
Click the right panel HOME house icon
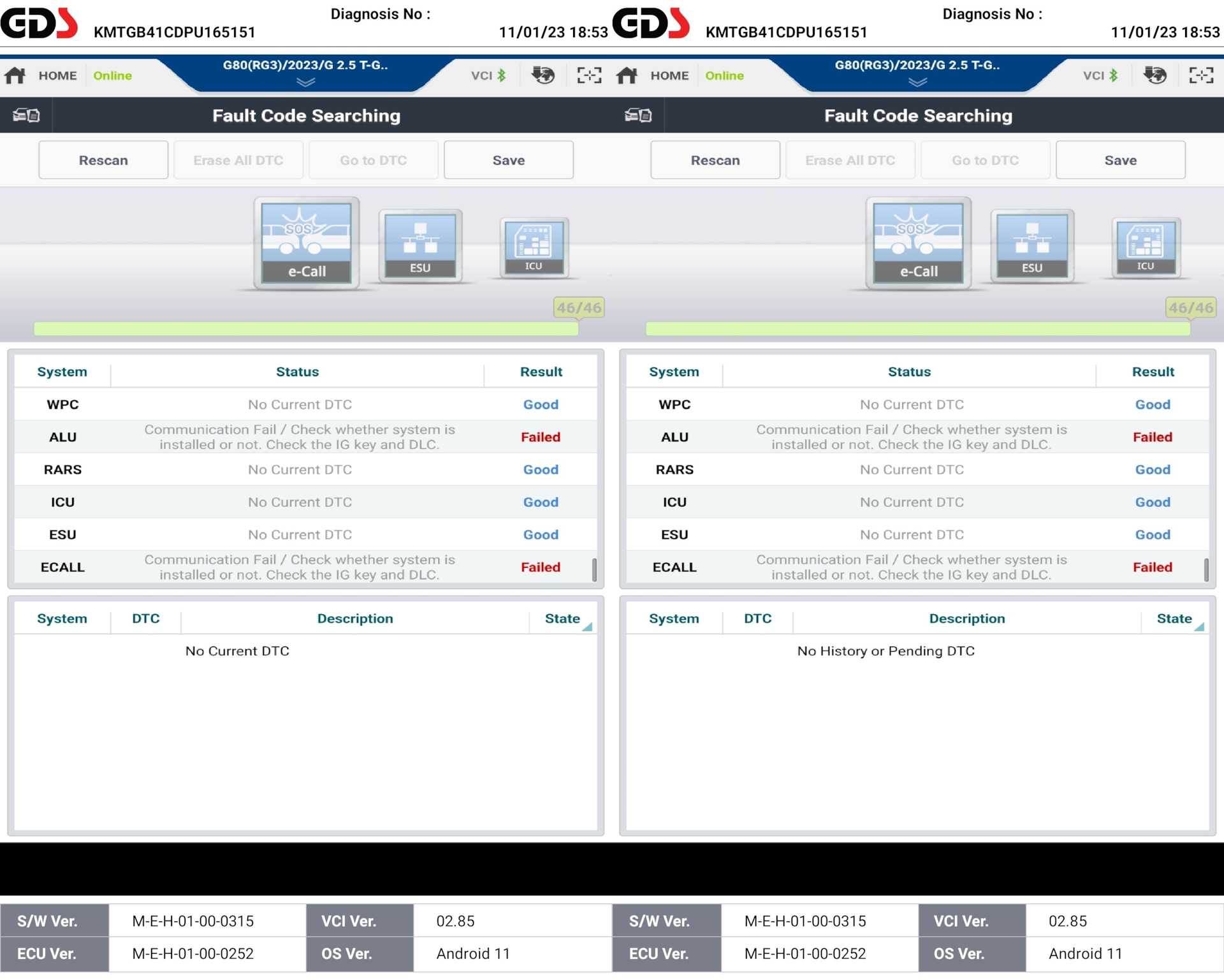(x=627, y=76)
